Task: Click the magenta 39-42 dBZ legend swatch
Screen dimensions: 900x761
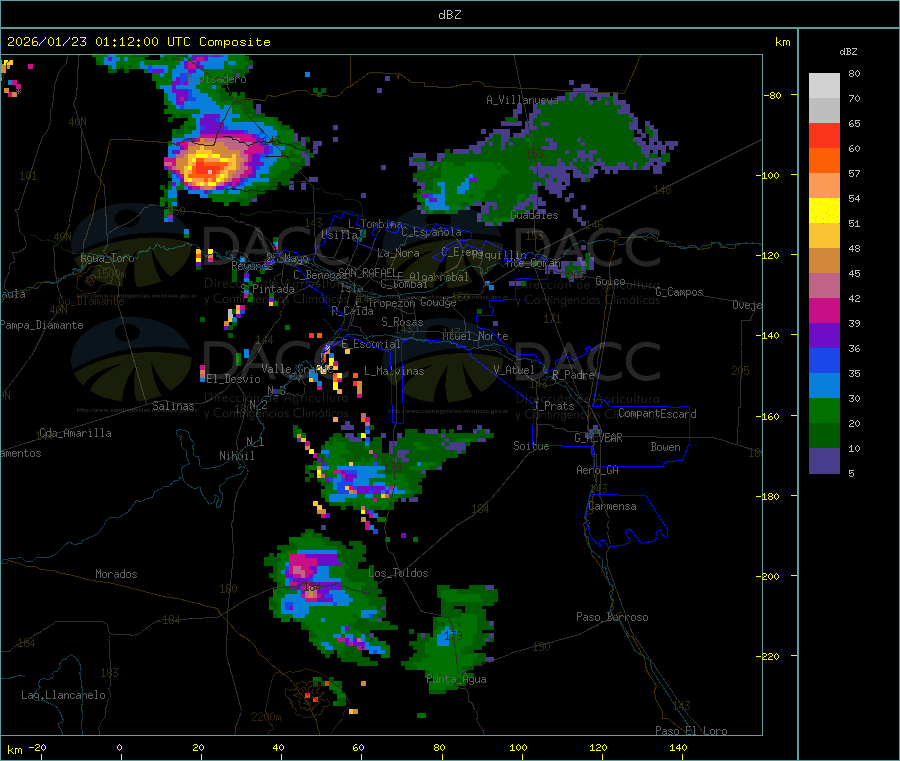Action: pyautogui.click(x=824, y=310)
